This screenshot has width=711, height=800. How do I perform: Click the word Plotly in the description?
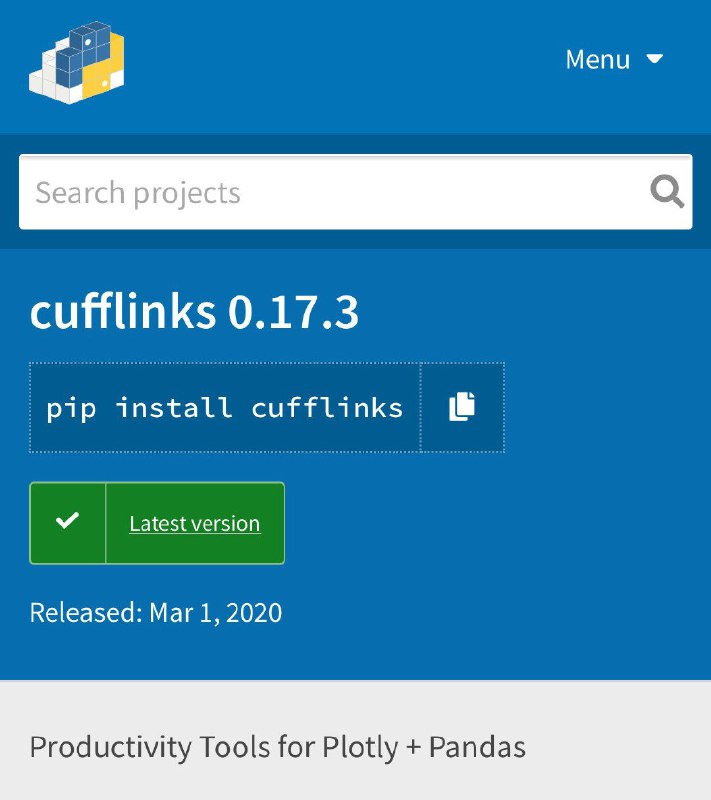tap(360, 748)
